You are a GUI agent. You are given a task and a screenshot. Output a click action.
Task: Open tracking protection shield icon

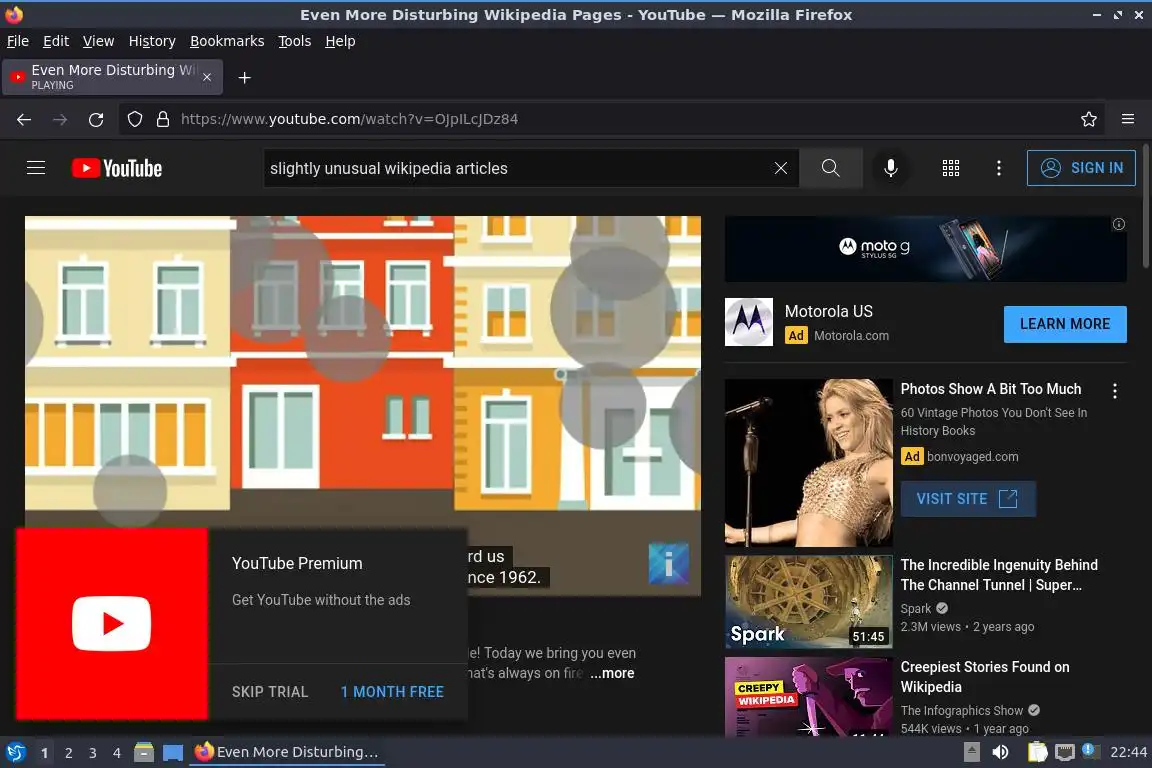pos(134,119)
